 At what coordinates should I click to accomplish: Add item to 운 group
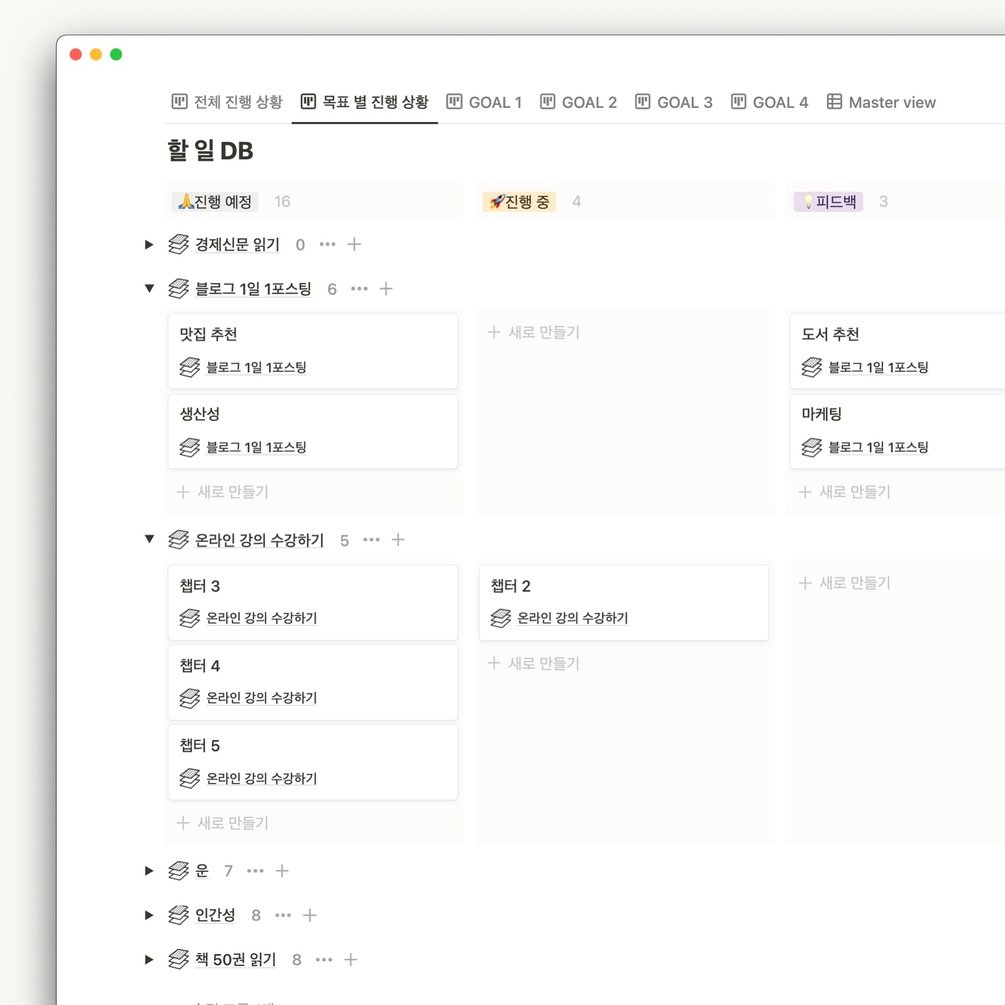(281, 870)
